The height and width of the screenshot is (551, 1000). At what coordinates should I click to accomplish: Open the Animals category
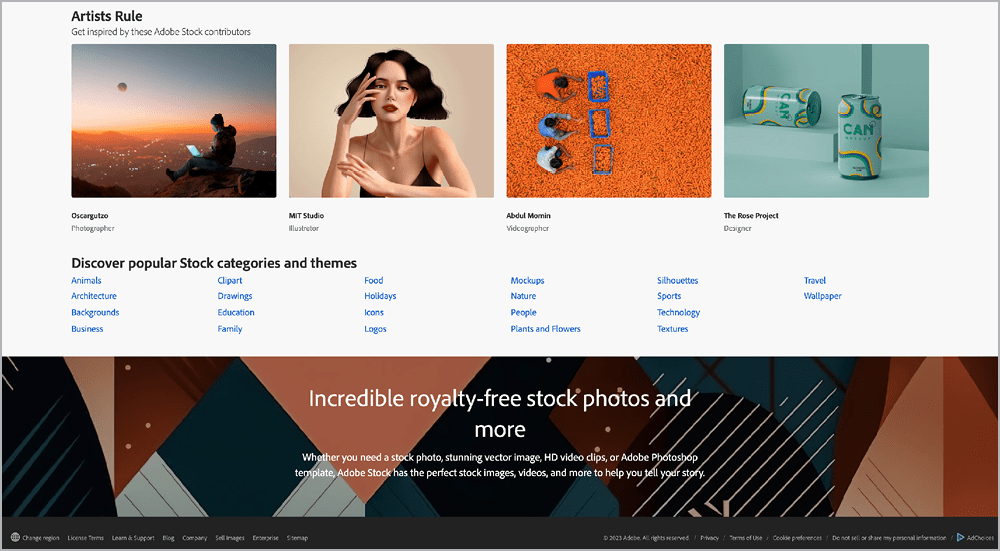point(86,281)
